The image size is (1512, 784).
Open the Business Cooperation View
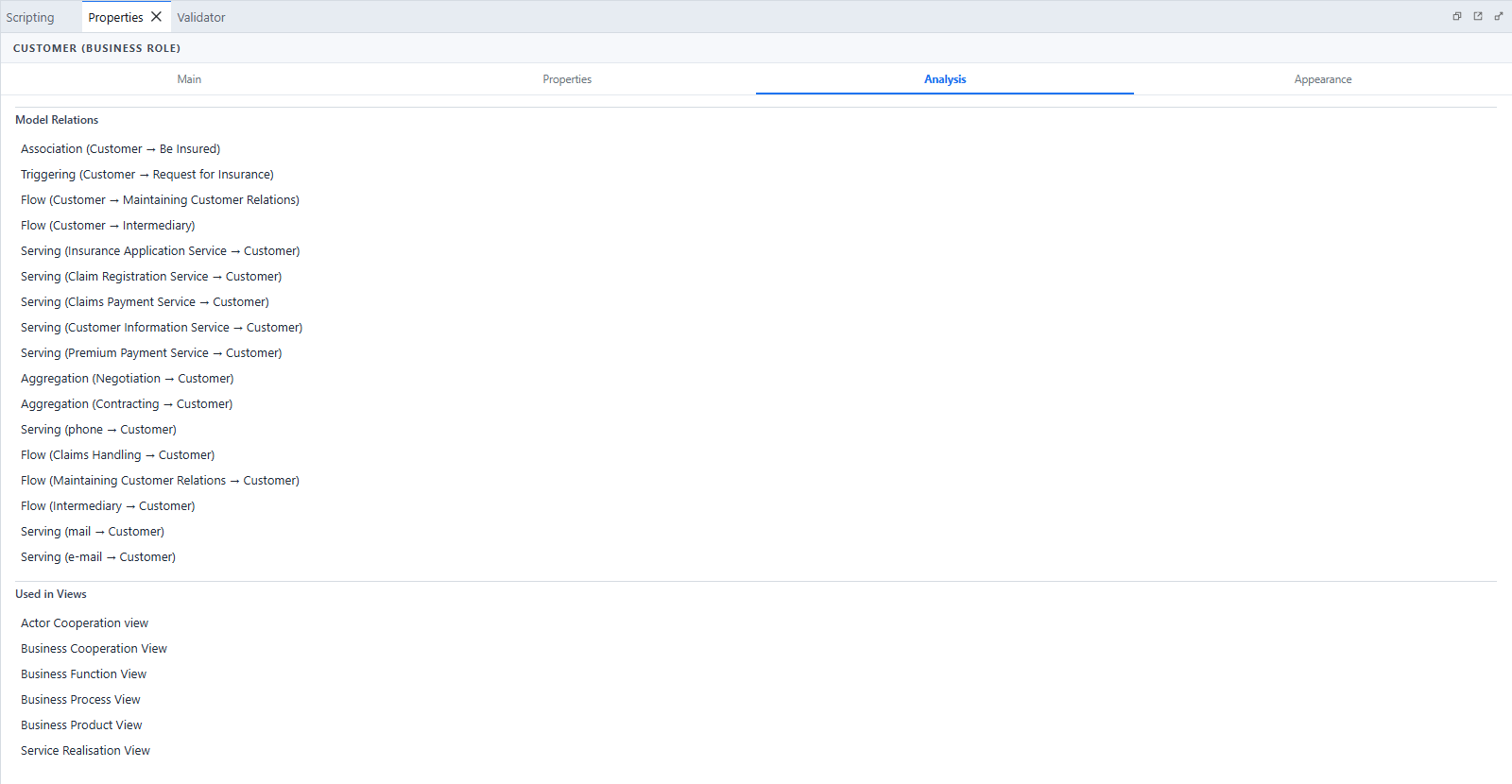(94, 649)
